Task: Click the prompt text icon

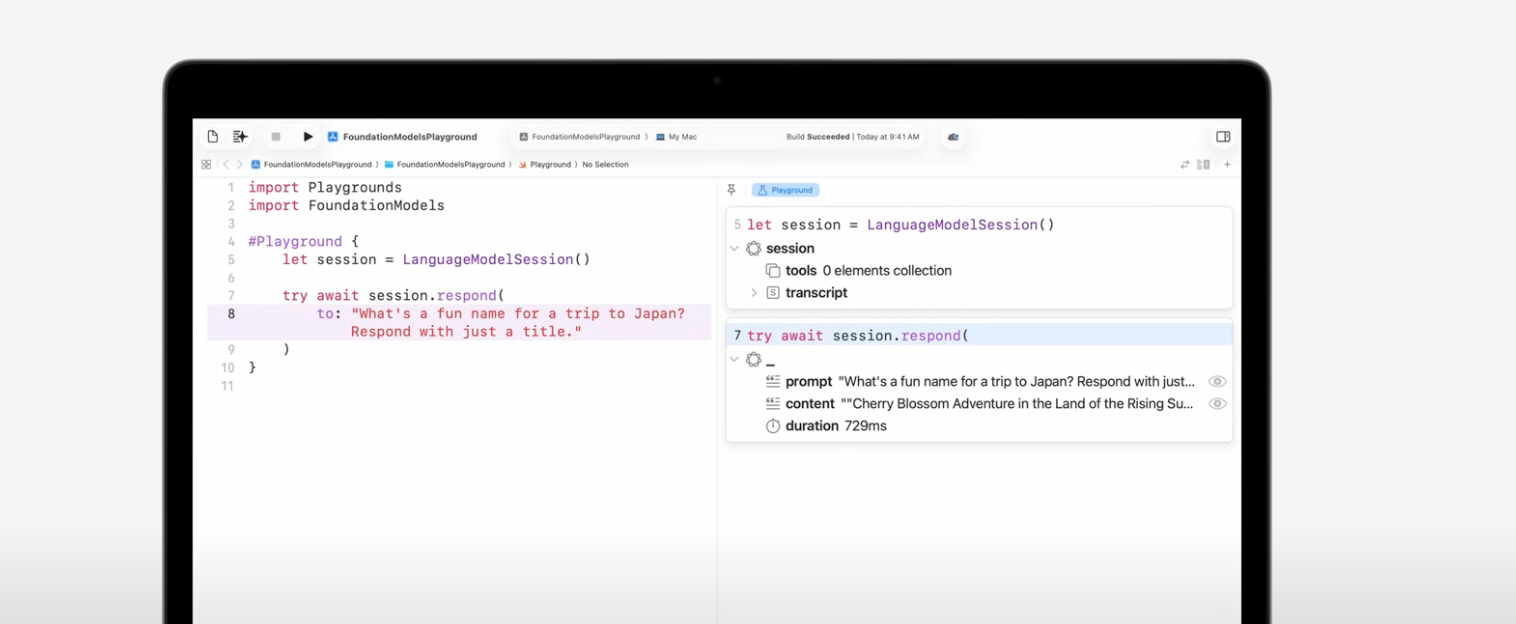Action: 773,382
